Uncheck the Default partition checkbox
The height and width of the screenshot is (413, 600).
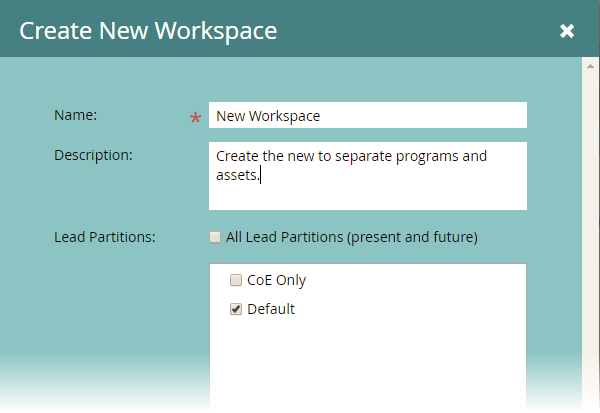click(236, 310)
